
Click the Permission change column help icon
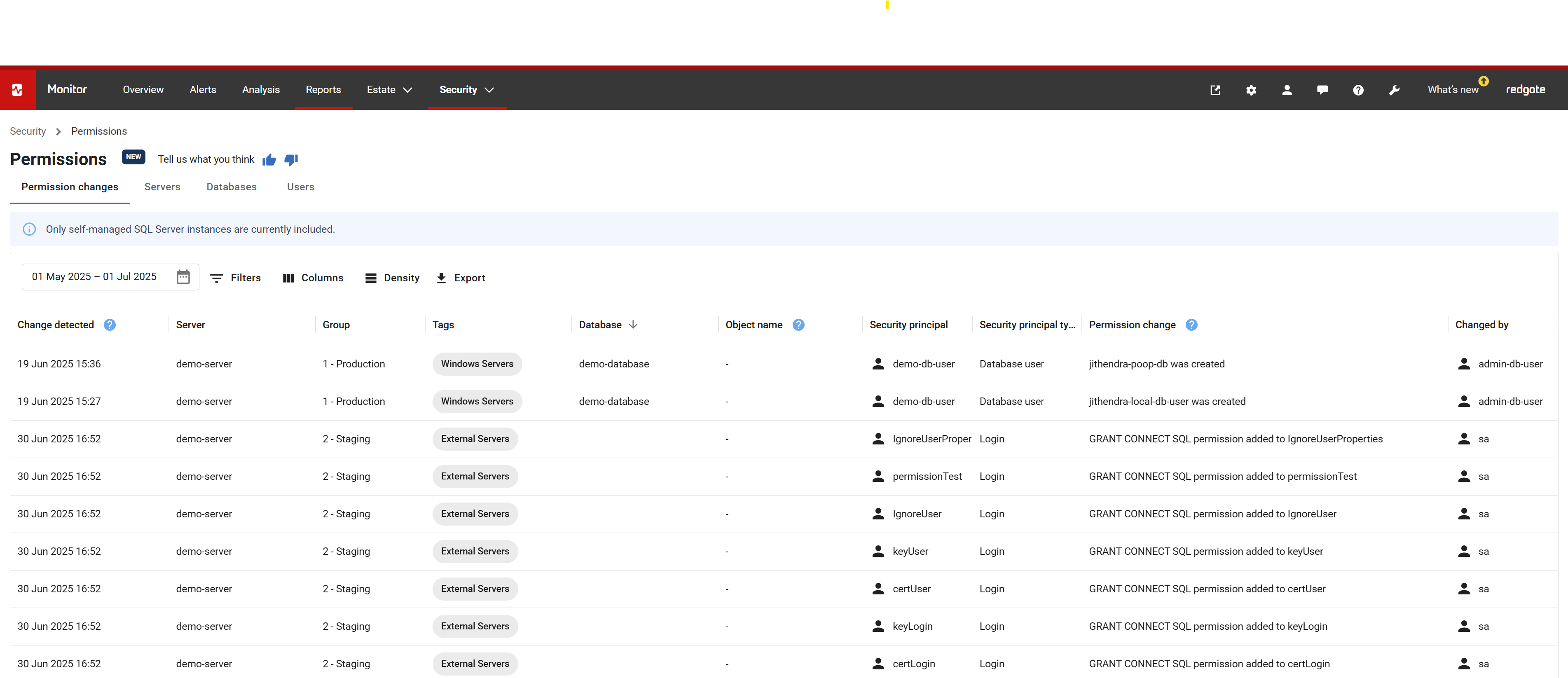pyautogui.click(x=1191, y=325)
